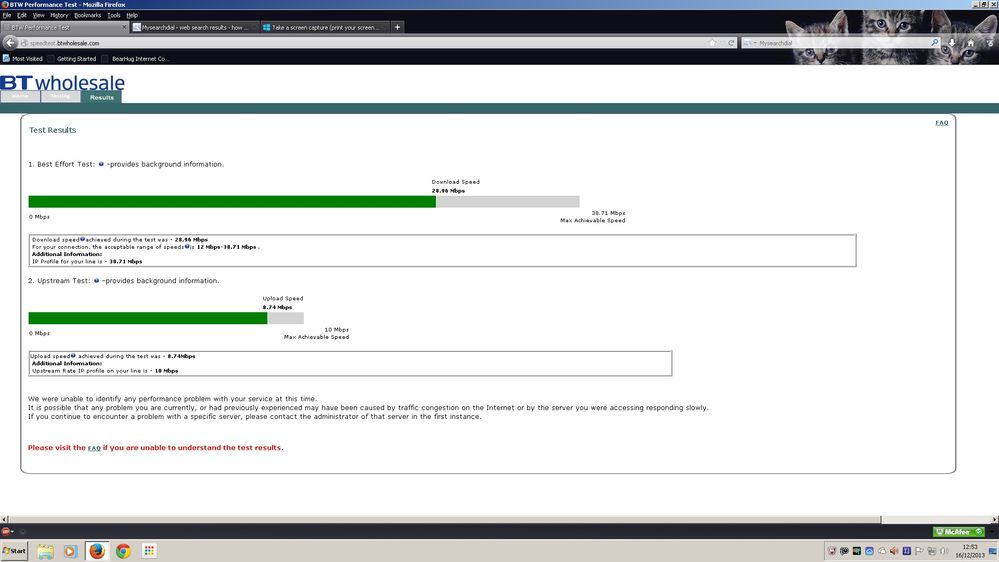Click the horizontal scrollbar at page bottom
The image size is (999, 562).
tap(444, 519)
